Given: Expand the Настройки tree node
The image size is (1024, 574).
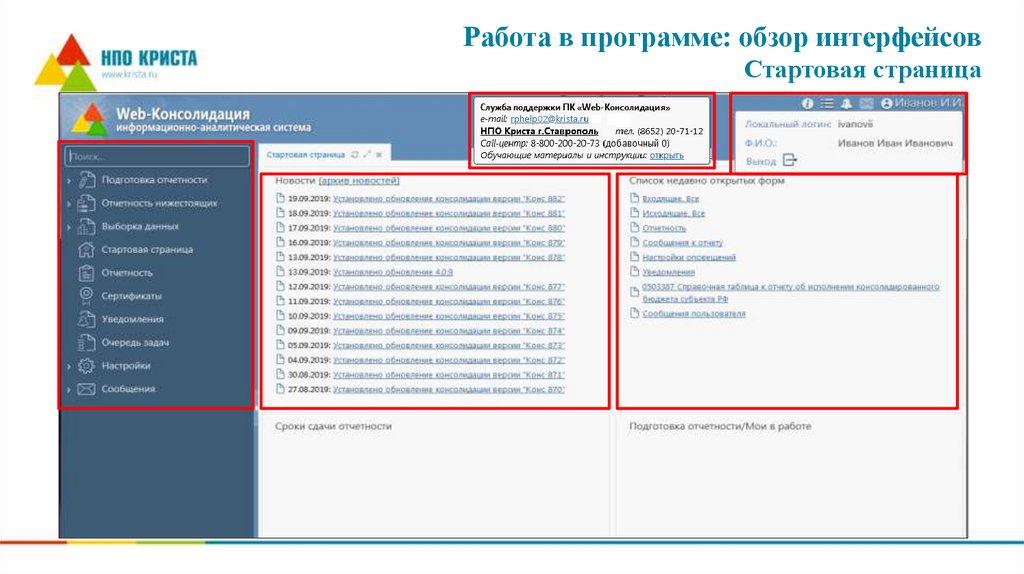Looking at the screenshot, I should (x=69, y=366).
